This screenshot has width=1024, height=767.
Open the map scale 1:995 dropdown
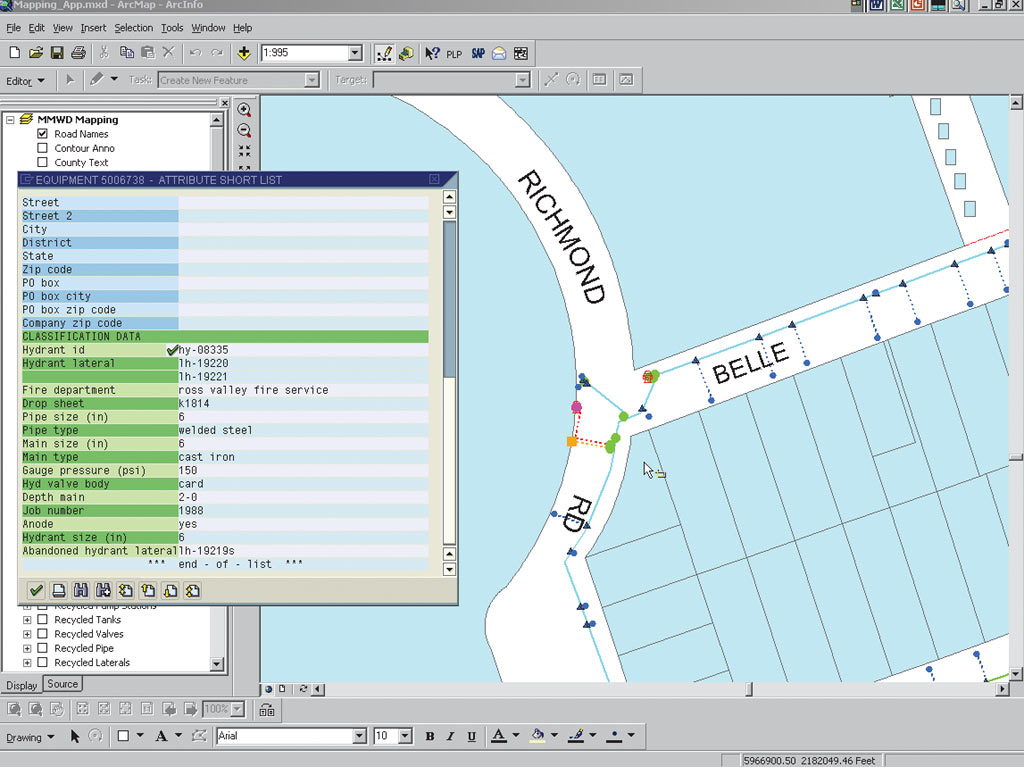[x=355, y=53]
